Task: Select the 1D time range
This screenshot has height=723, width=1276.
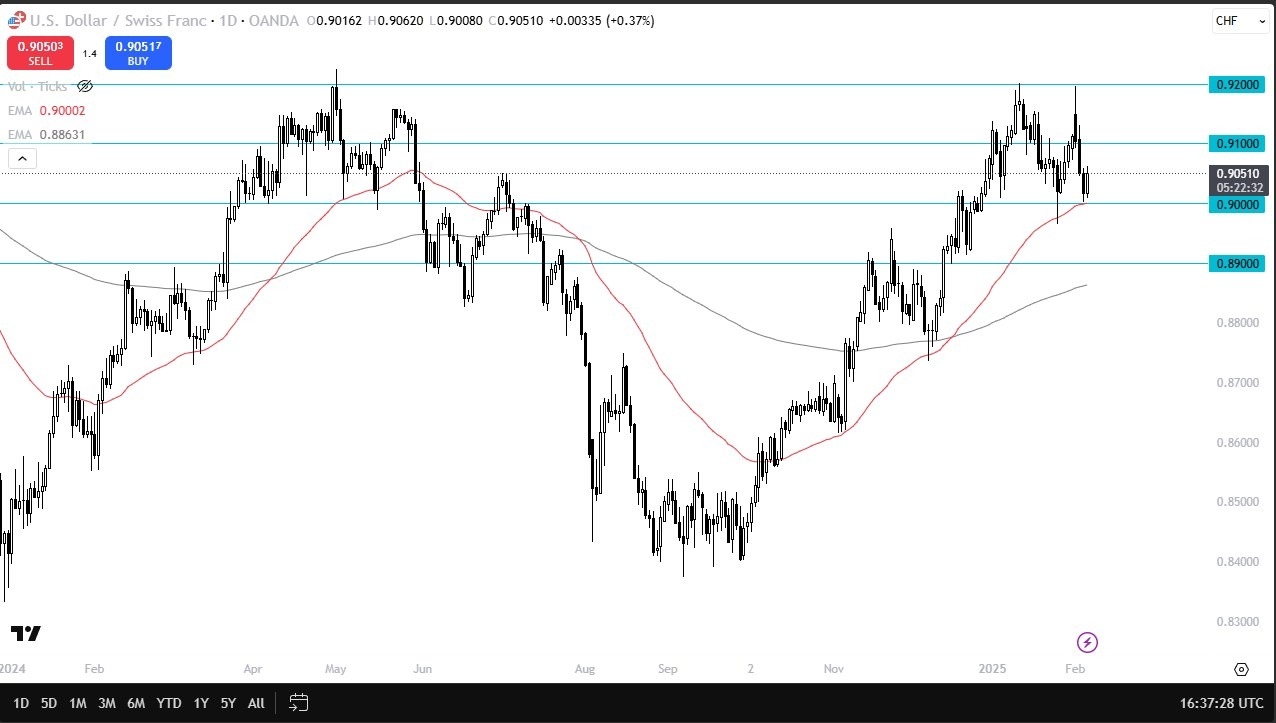Action: click(x=21, y=703)
